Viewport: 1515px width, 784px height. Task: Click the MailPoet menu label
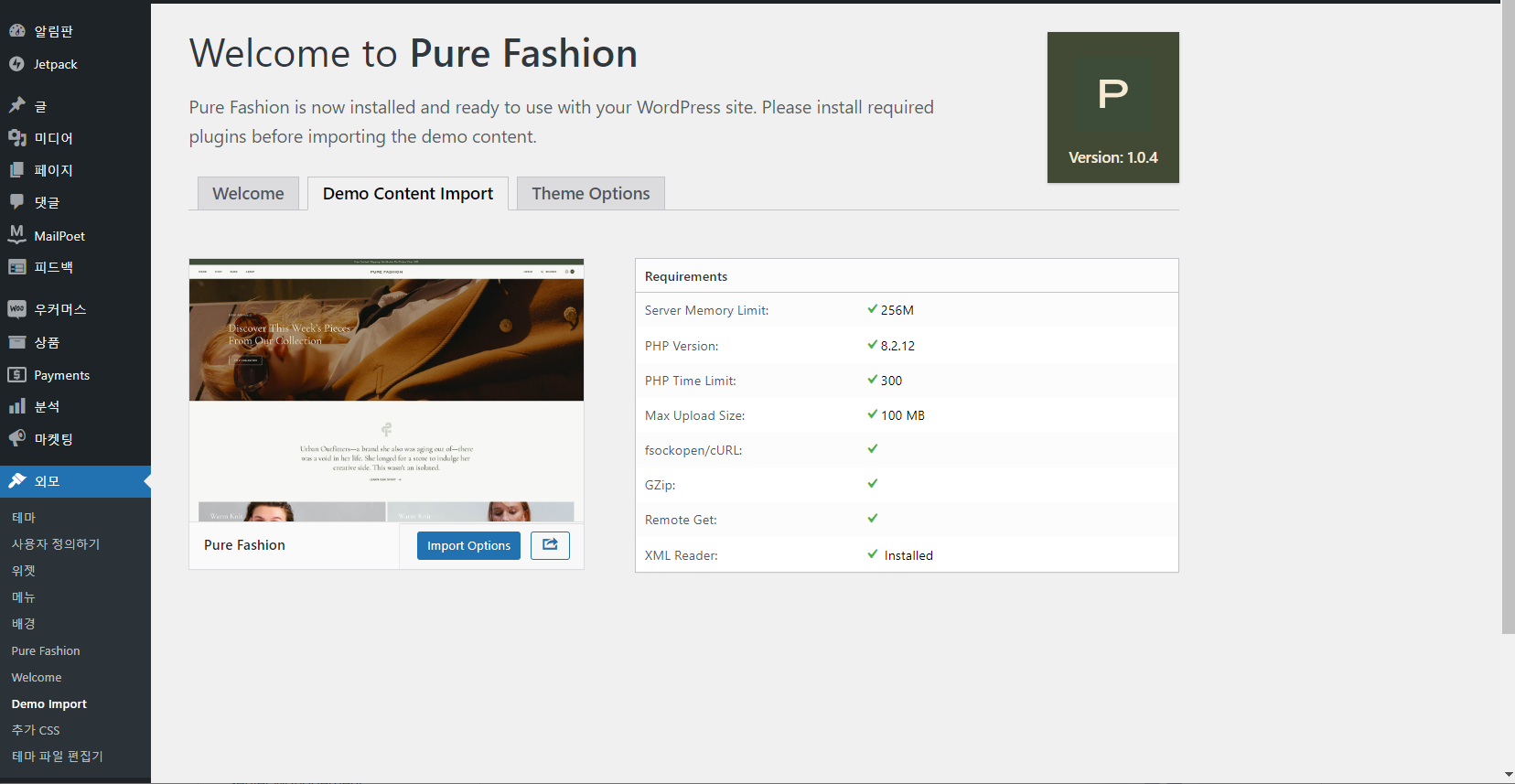[59, 236]
